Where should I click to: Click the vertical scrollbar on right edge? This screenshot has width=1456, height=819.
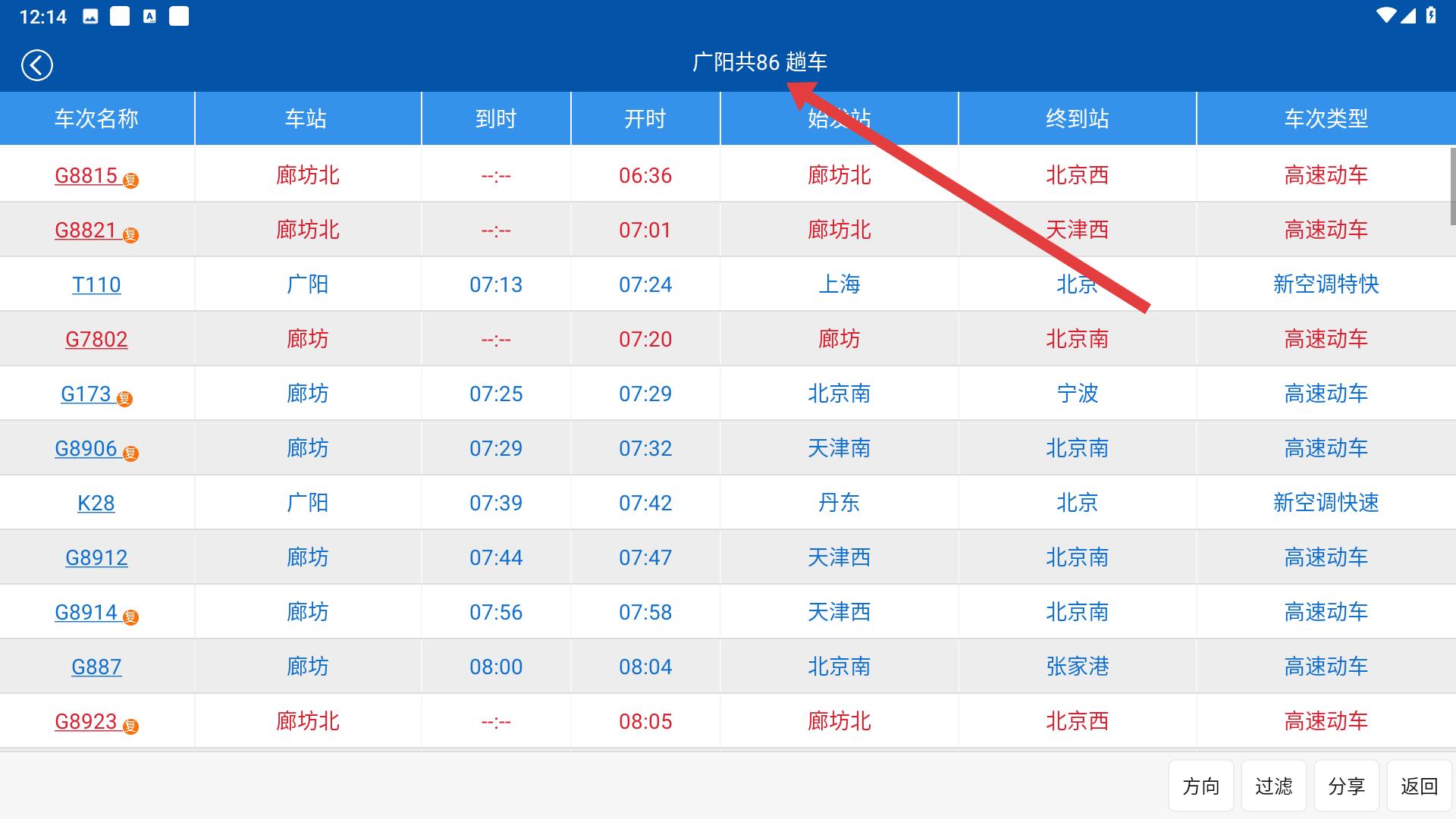(x=1452, y=186)
